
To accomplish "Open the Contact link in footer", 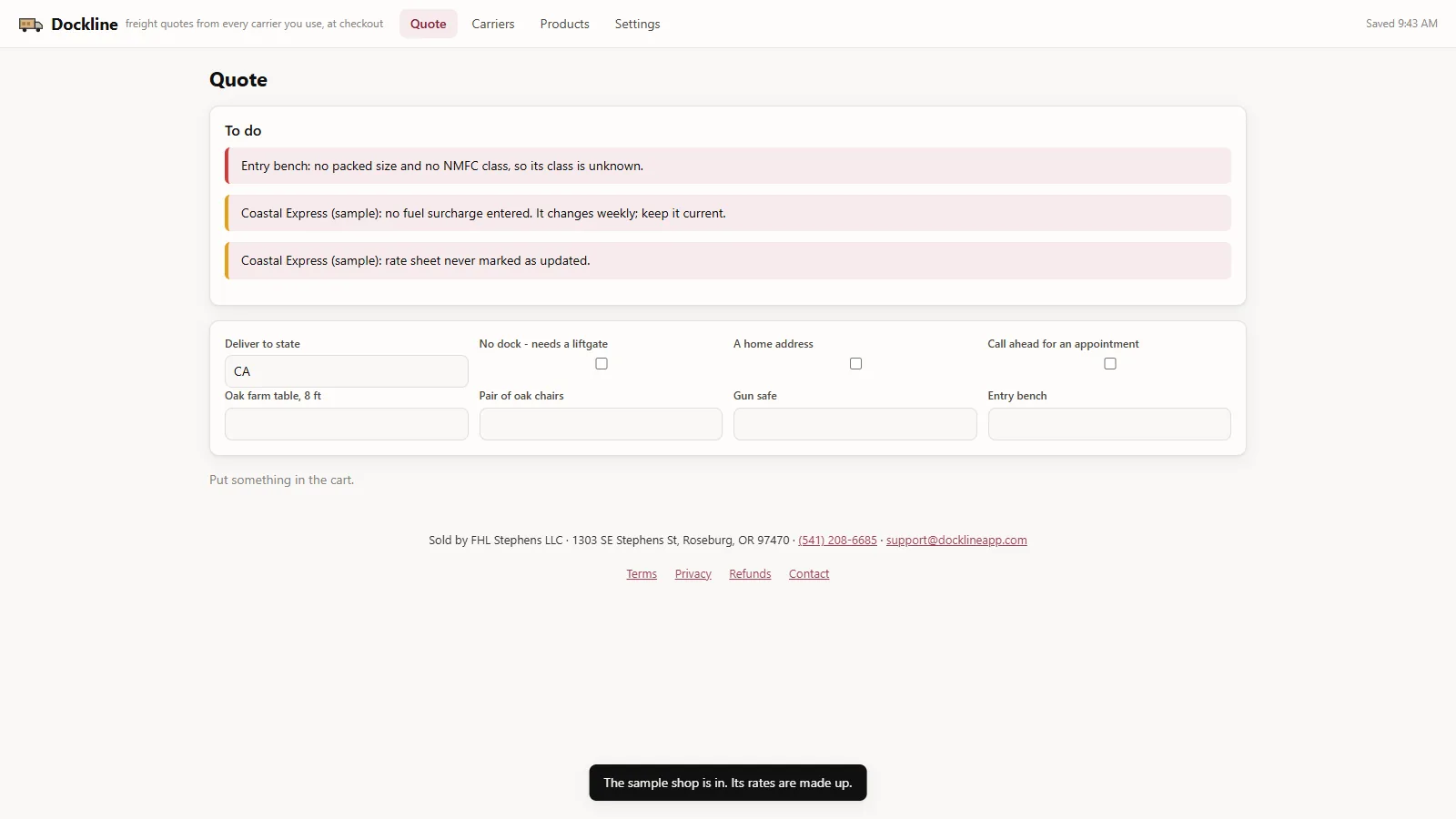I will (x=809, y=574).
